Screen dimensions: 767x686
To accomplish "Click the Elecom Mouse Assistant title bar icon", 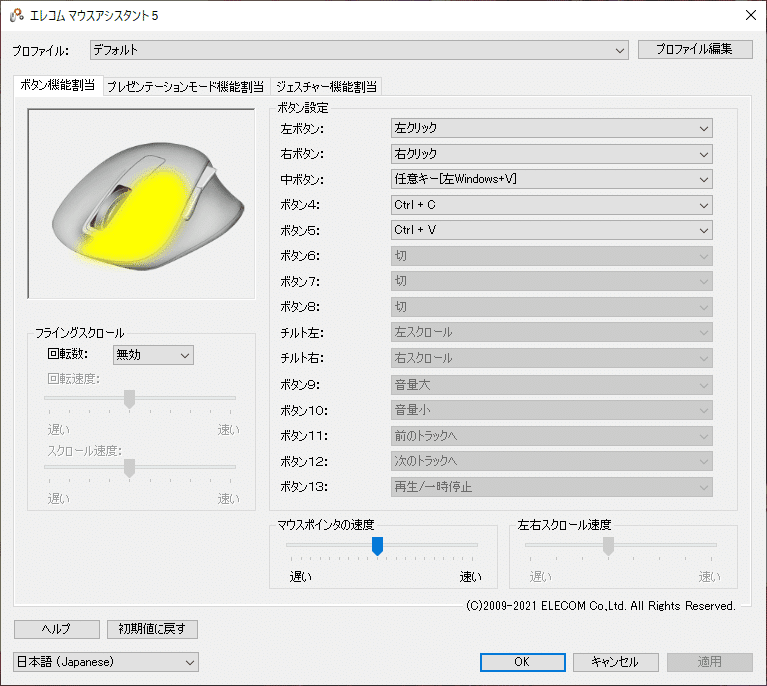I will click(x=17, y=15).
